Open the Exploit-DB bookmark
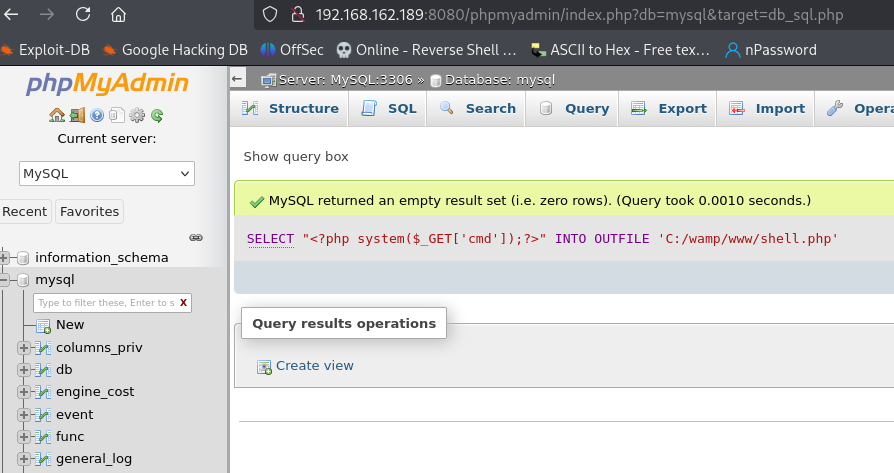 click(46, 50)
